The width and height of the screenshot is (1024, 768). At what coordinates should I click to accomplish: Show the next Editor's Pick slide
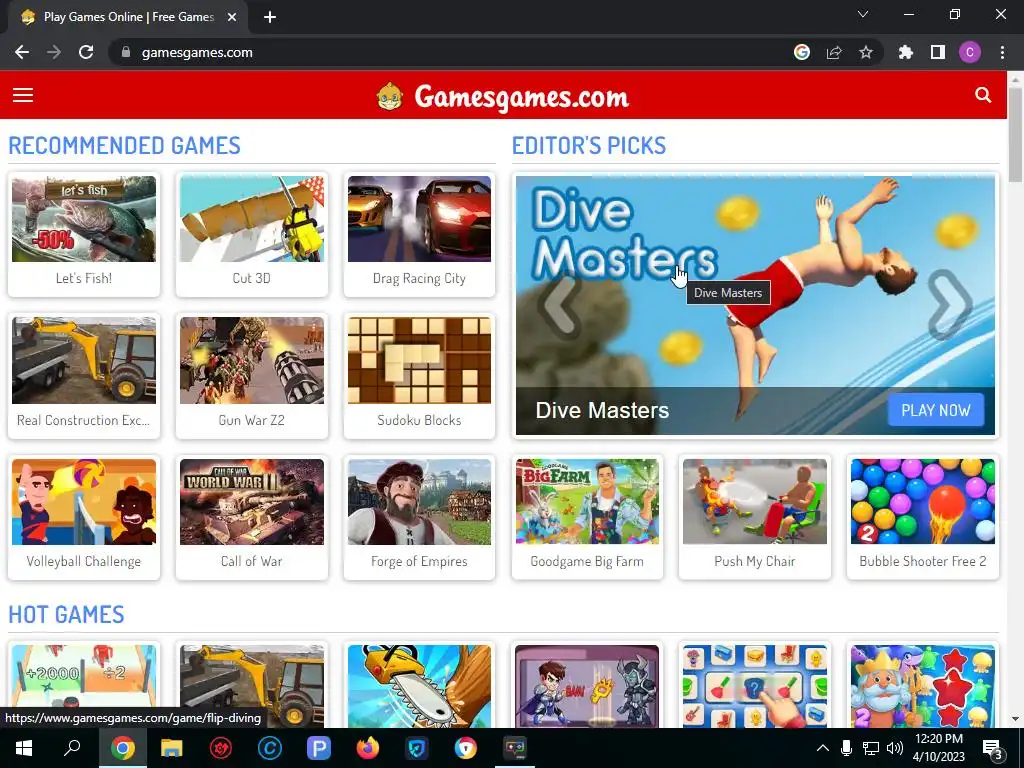pos(950,306)
